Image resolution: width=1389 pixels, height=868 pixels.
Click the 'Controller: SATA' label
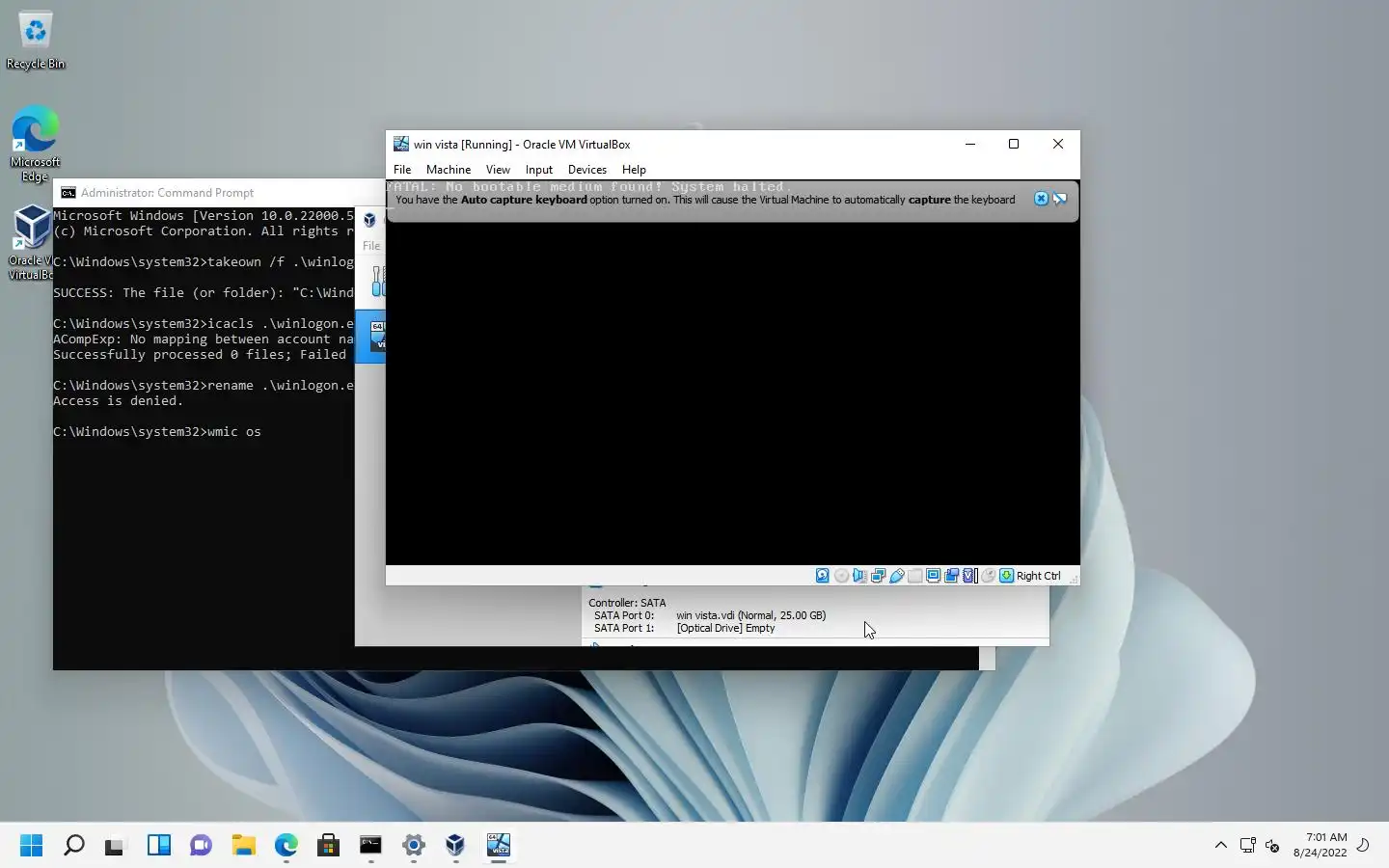[627, 603]
